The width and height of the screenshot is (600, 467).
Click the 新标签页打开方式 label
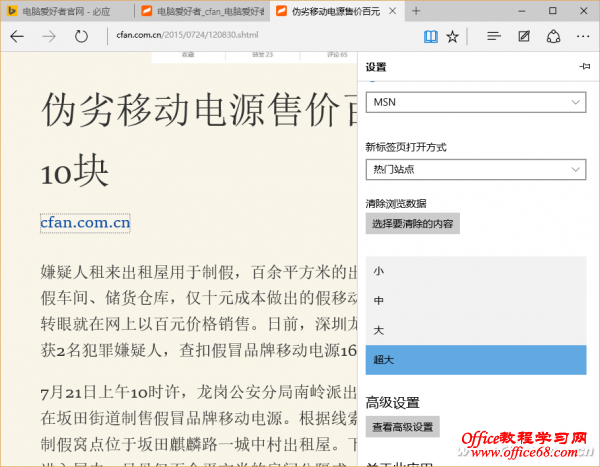[406, 147]
